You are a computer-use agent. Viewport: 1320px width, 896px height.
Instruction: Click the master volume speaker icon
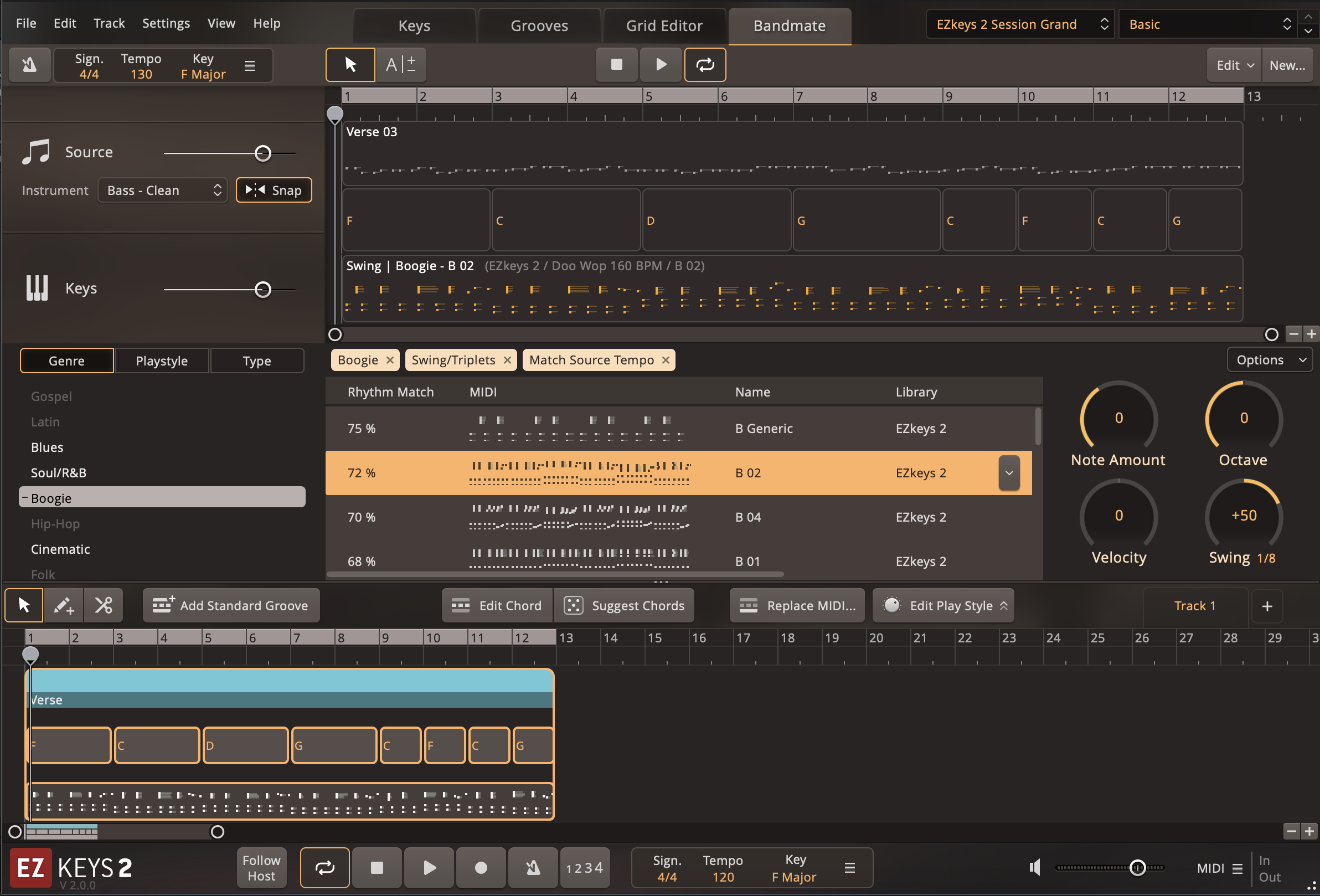pos(1035,868)
